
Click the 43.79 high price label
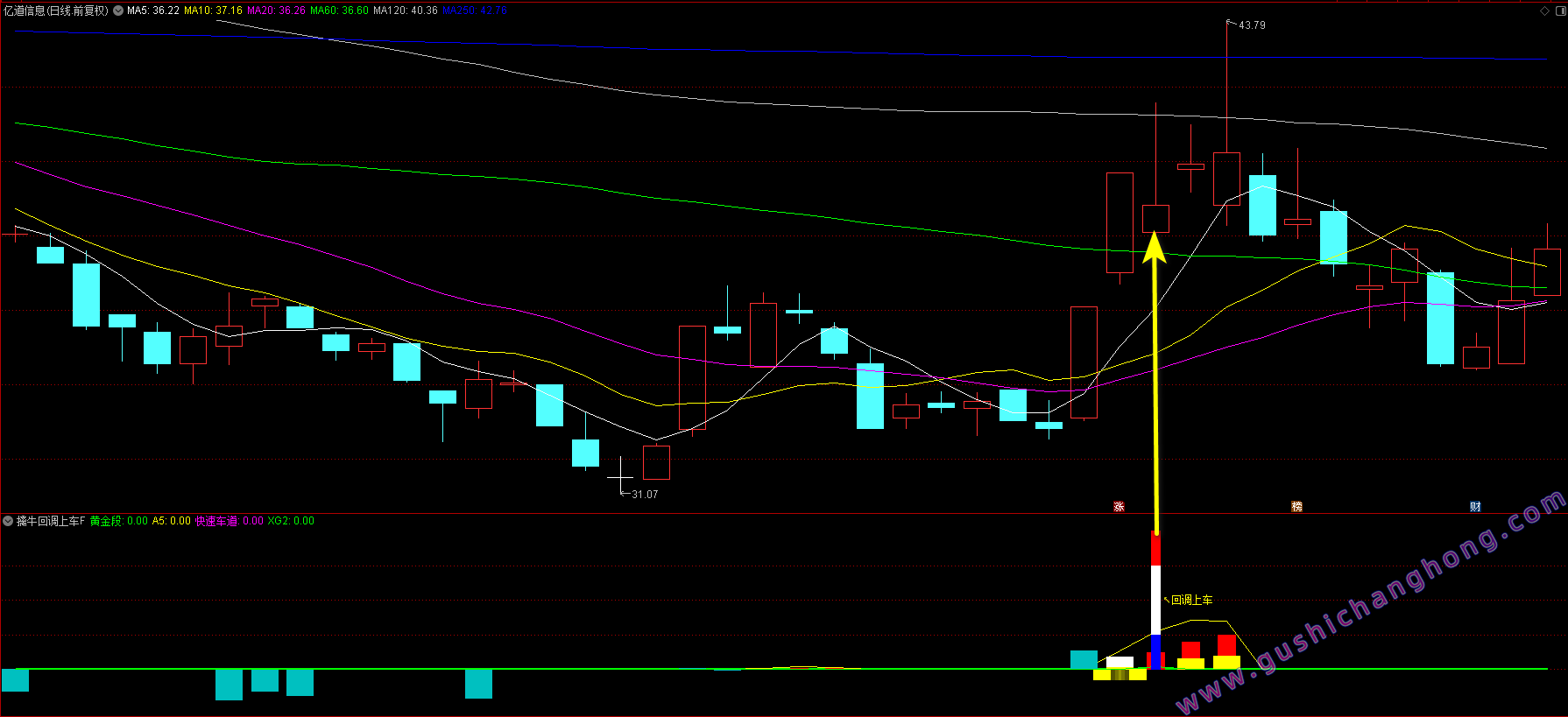click(1252, 25)
